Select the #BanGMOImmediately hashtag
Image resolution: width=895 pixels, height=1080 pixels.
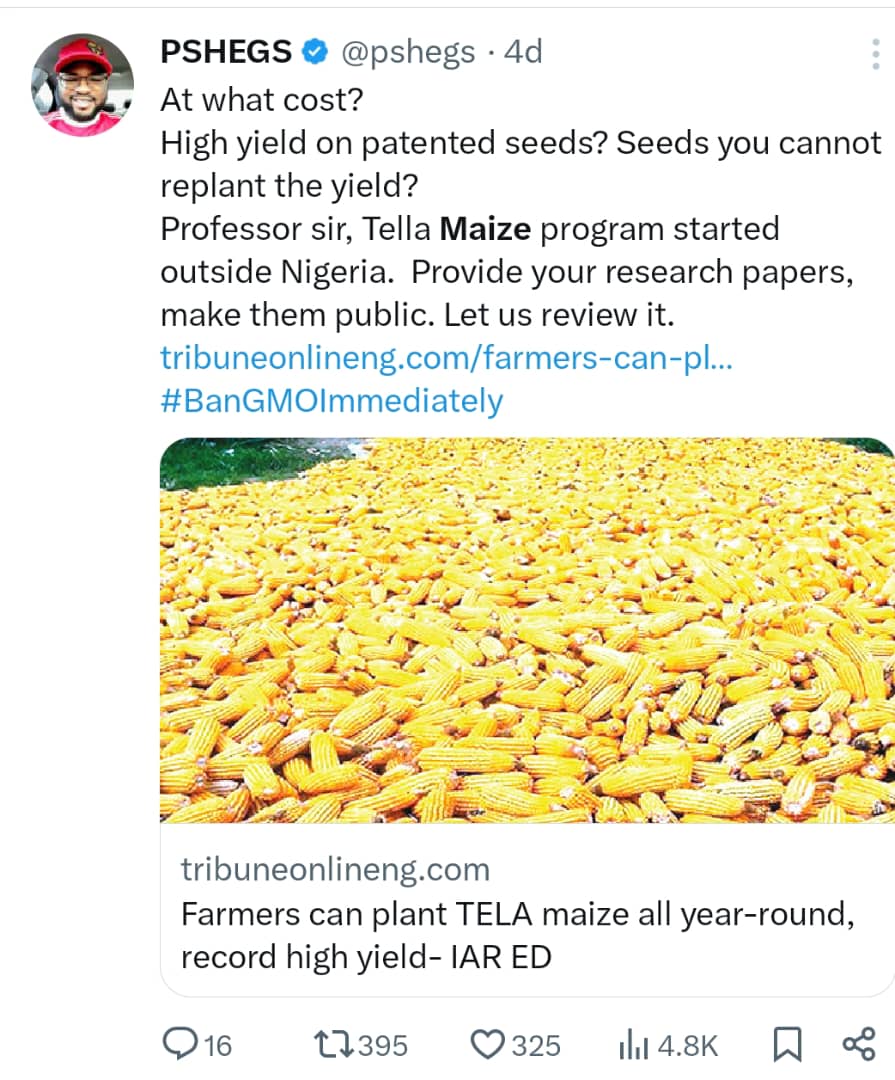pos(331,401)
